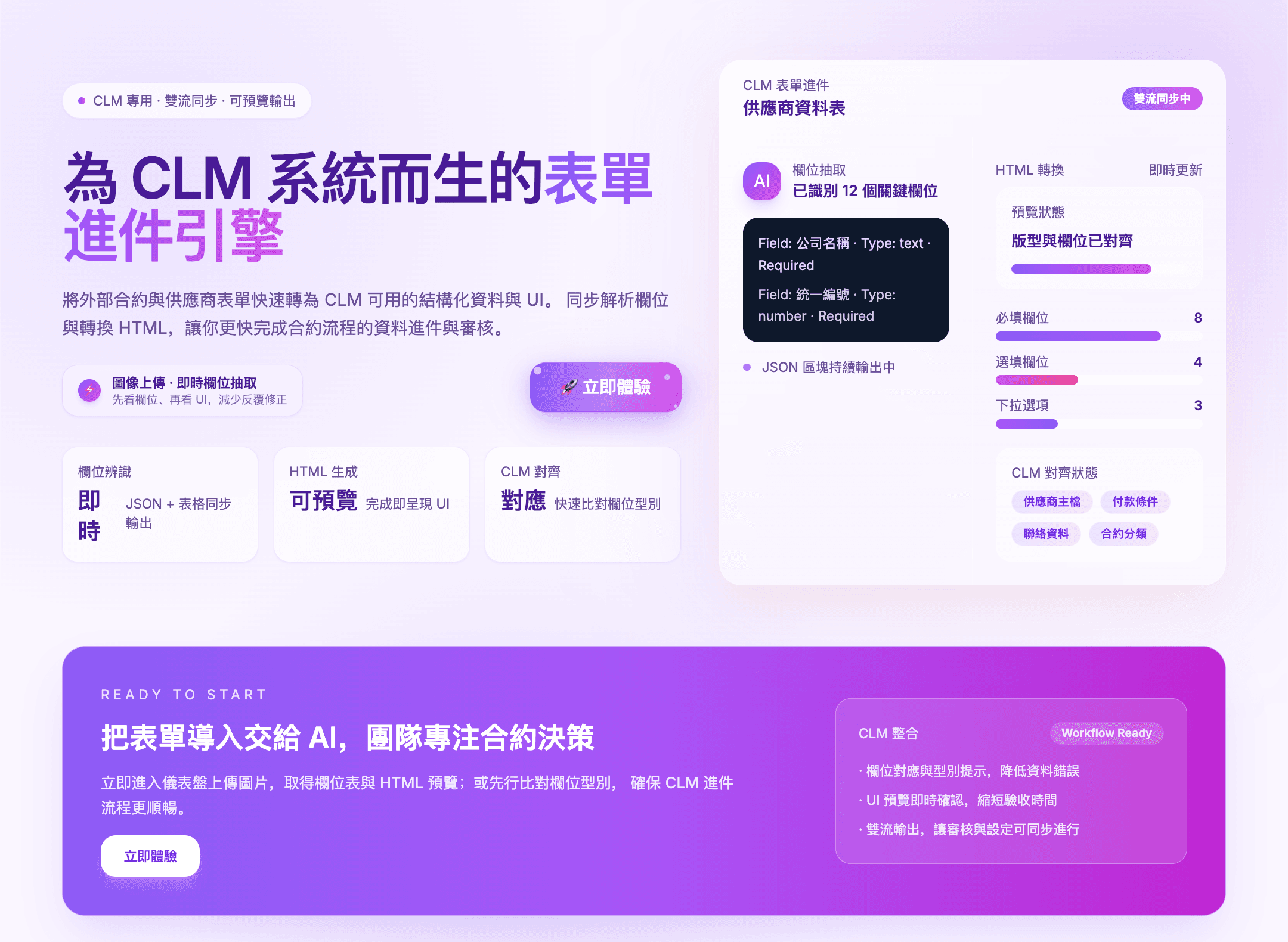The height and width of the screenshot is (942, 1288).
Task: Click the 供應商資料表 heading
Action: coord(794,108)
